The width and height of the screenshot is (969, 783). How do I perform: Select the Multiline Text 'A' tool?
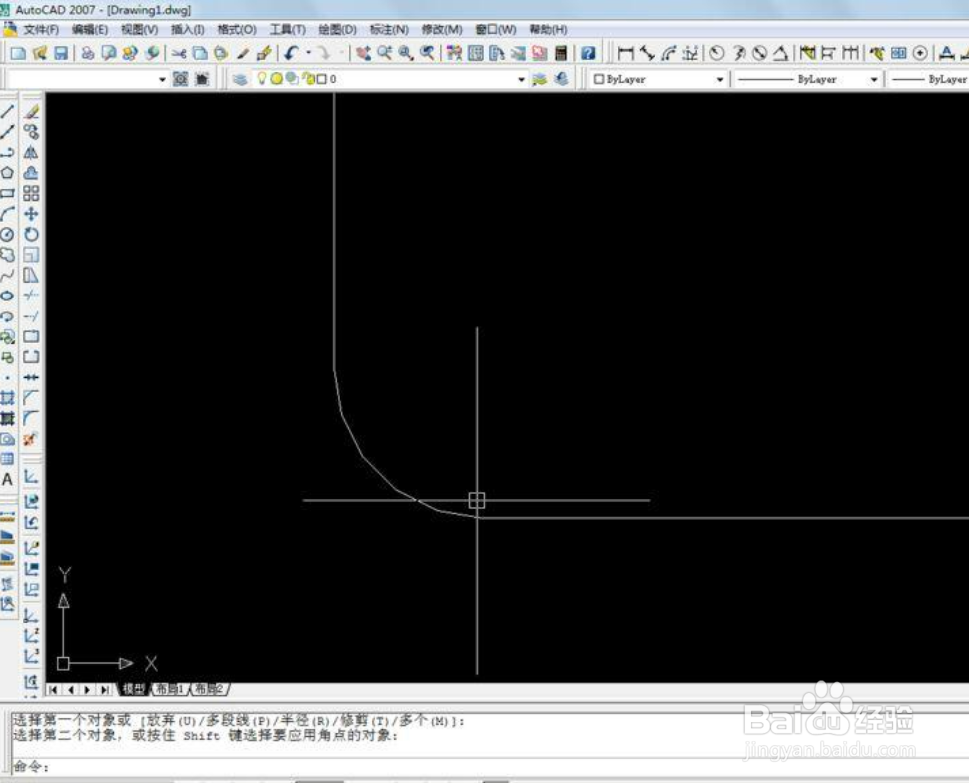pyautogui.click(x=7, y=480)
